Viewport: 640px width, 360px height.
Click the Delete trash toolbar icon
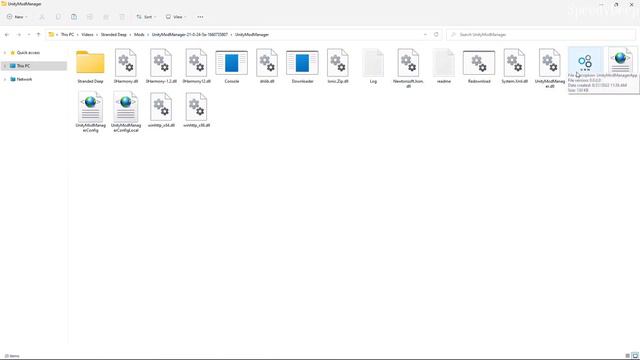pos(122,17)
